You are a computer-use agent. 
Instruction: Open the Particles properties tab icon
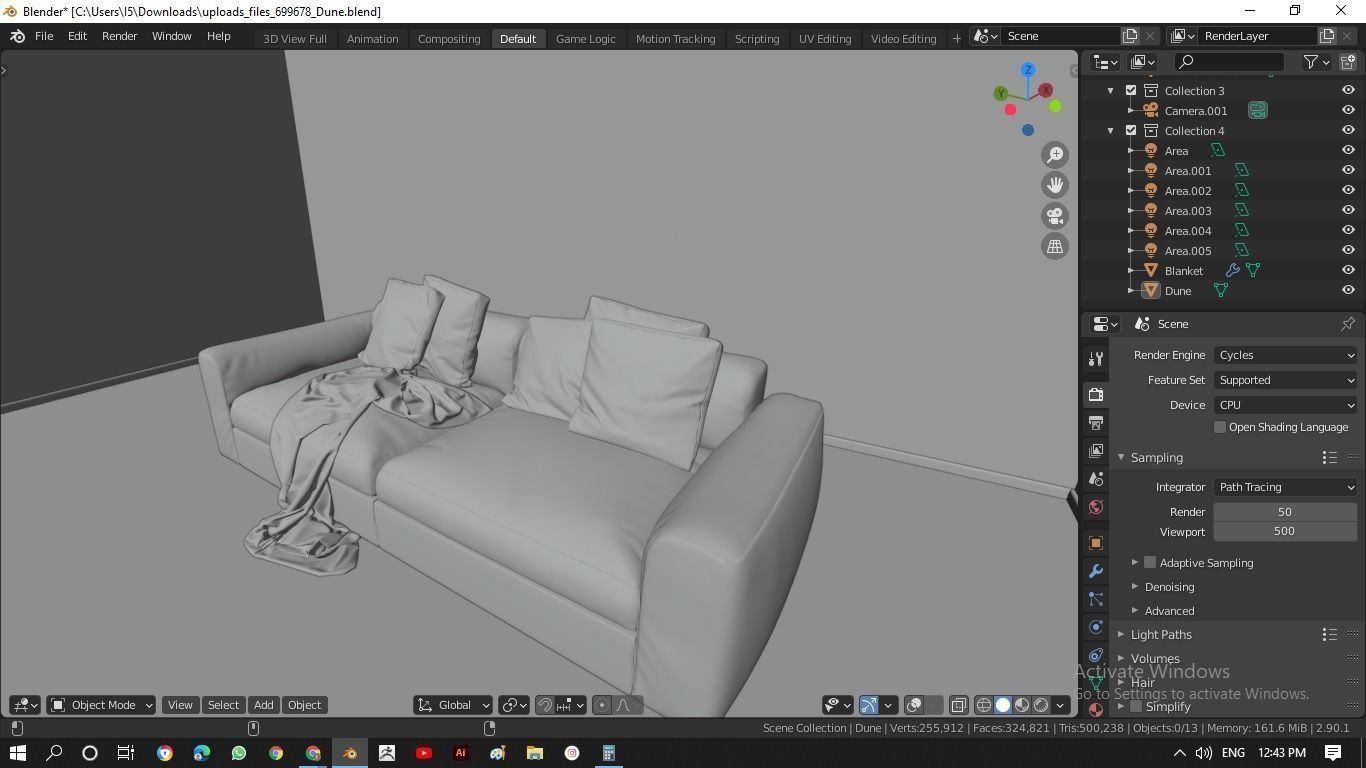point(1096,599)
